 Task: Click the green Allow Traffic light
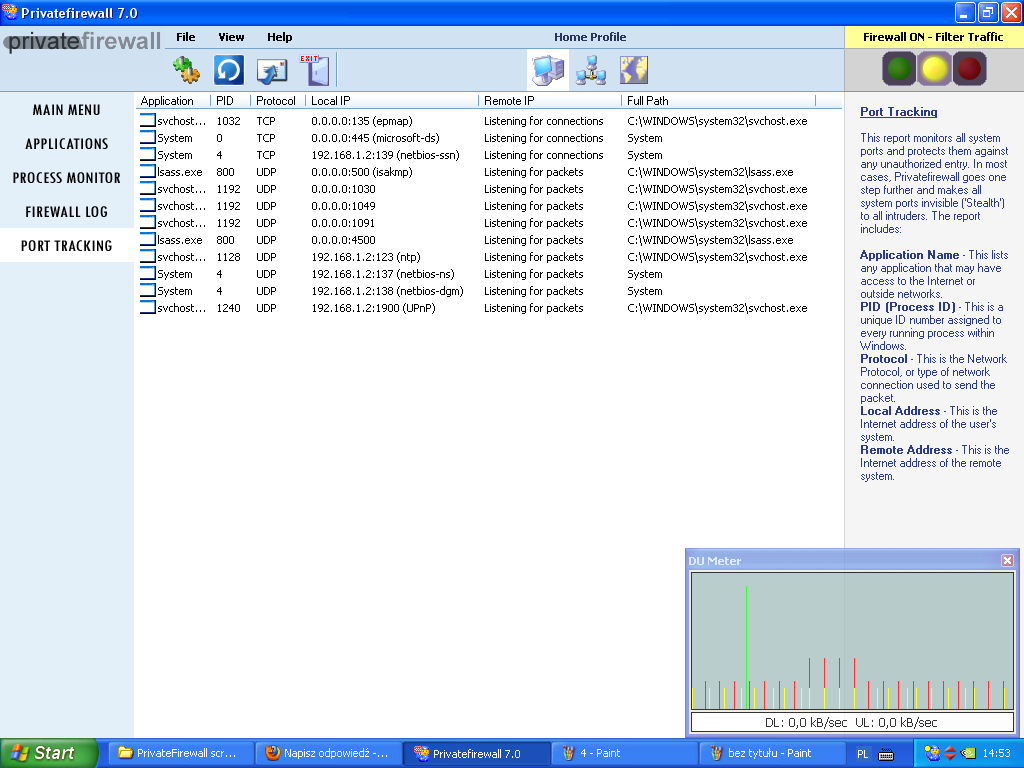(x=899, y=69)
